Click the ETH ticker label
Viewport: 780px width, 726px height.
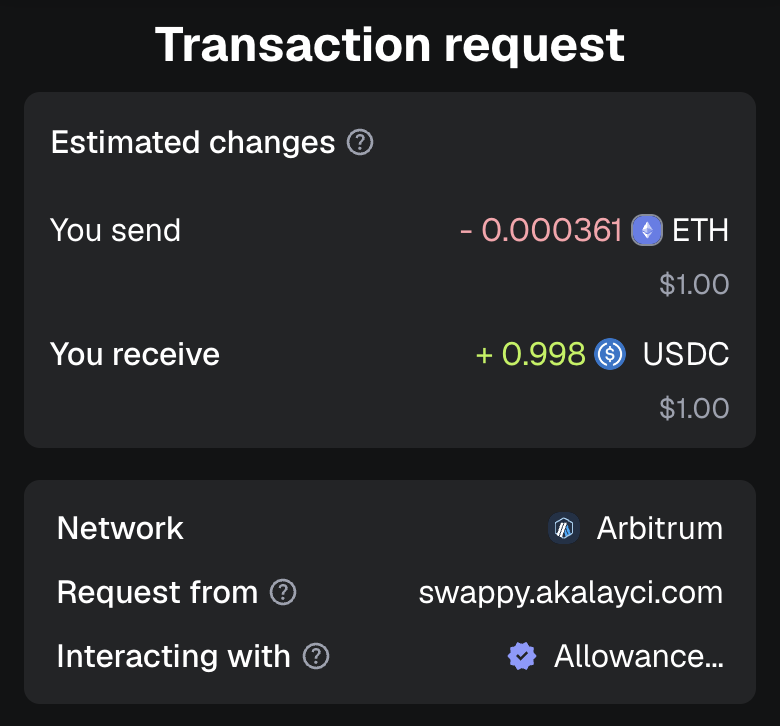pos(700,231)
